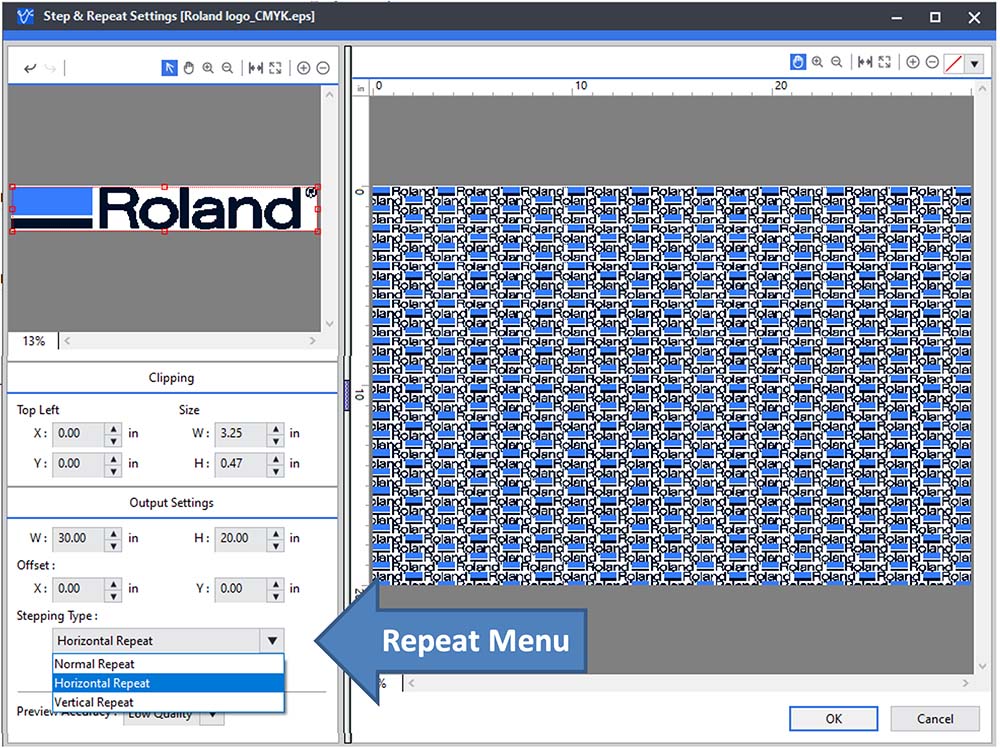Screen dimensions: 1000x748
Task: Select Horizontal Repeat from the list
Action: click(x=168, y=683)
